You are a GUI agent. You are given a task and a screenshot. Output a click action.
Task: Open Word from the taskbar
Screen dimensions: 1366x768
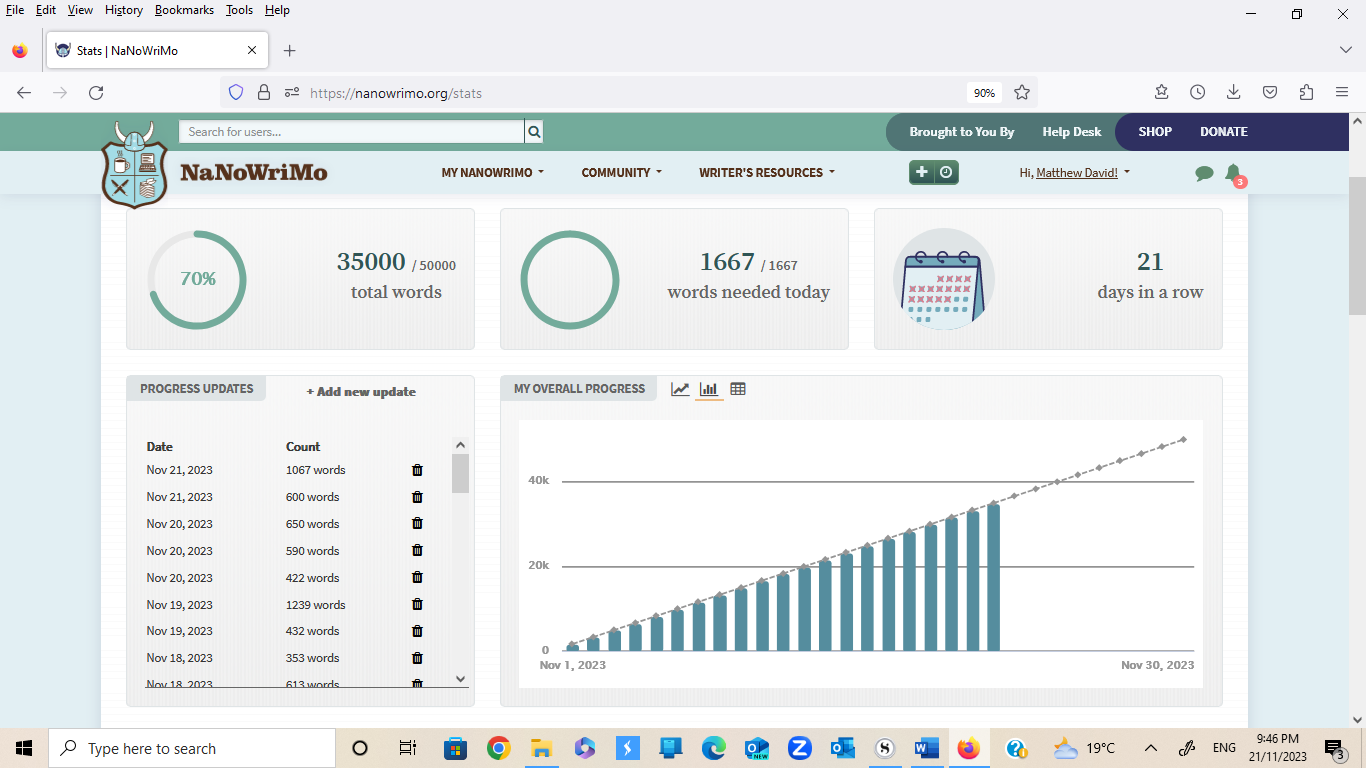926,748
